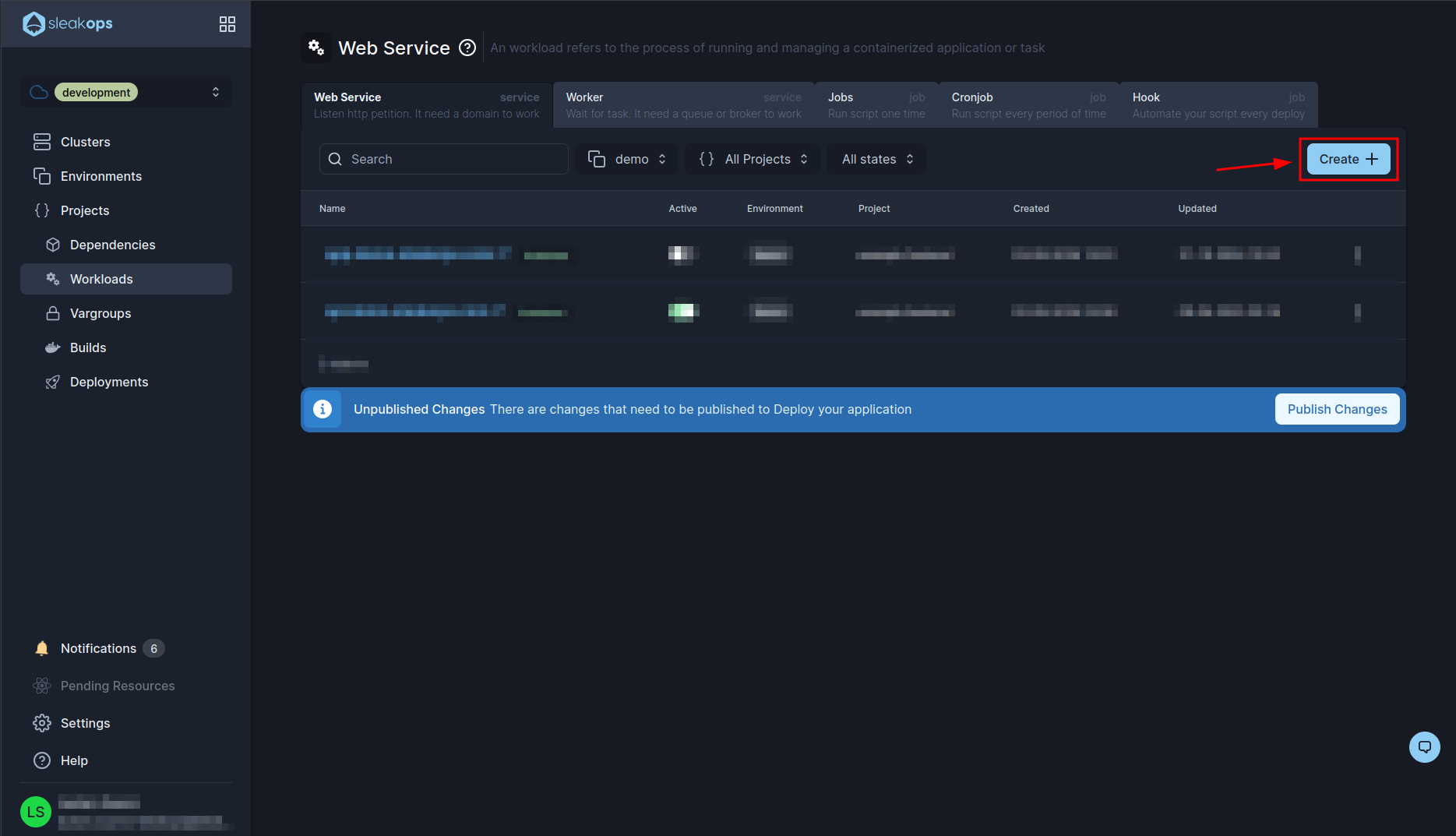Click Pending Resources label
Viewport: 1456px width, 836px height.
pyautogui.click(x=118, y=686)
